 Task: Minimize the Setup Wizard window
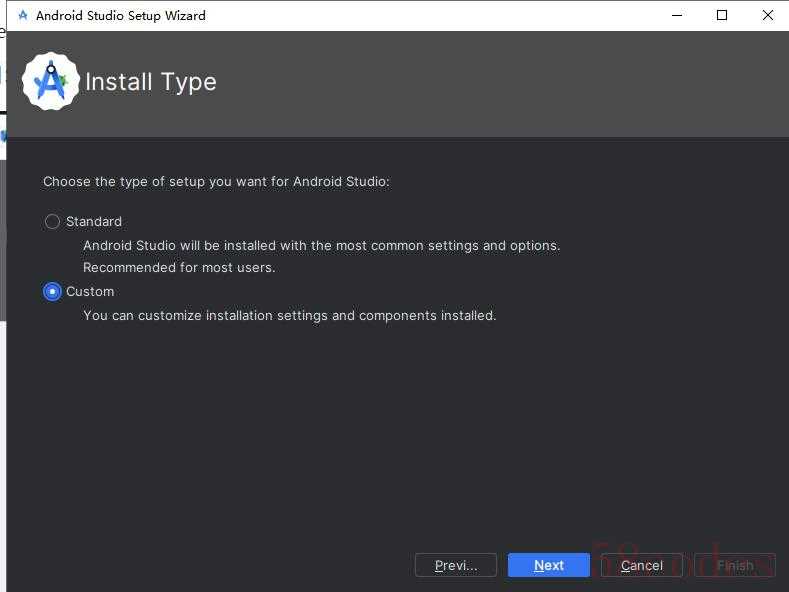[x=677, y=16]
